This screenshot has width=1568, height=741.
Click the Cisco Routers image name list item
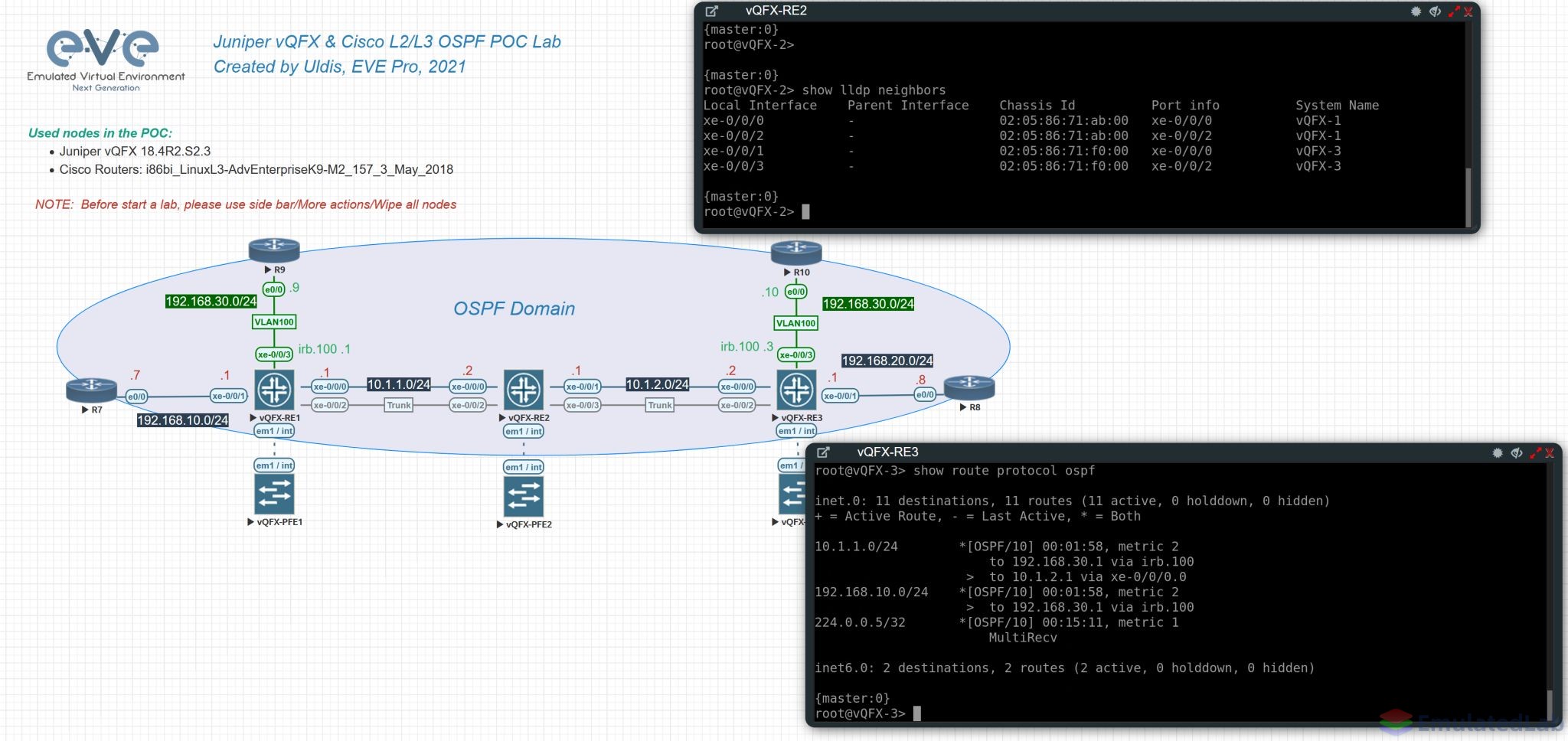(x=256, y=169)
